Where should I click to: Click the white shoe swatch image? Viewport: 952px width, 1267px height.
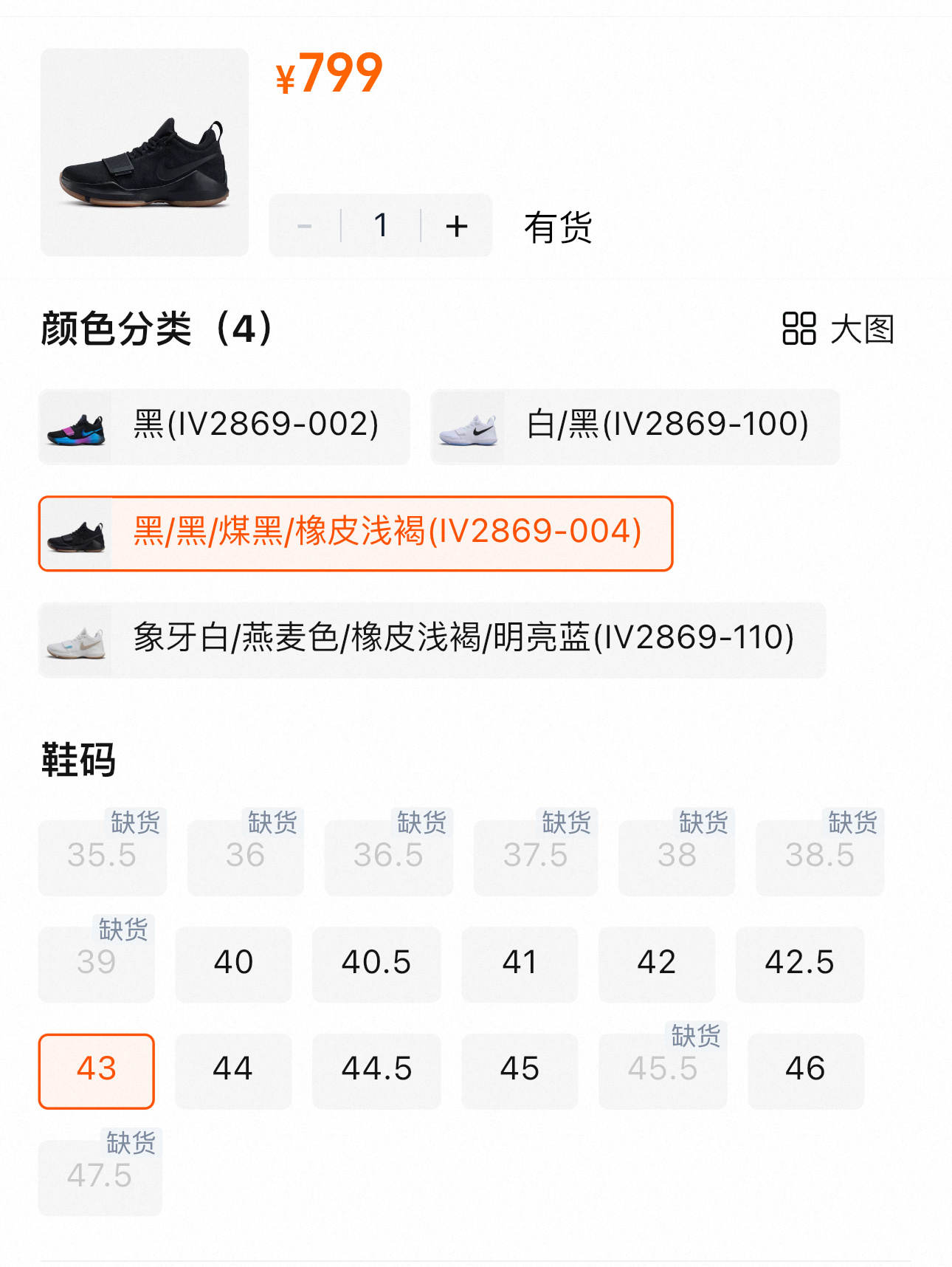tap(468, 428)
